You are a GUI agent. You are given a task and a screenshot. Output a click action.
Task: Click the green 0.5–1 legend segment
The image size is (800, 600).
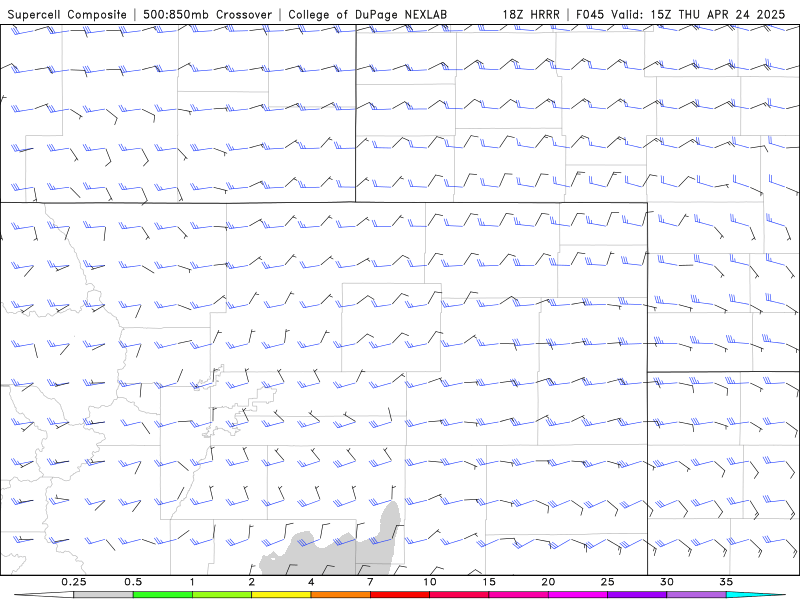pyautogui.click(x=163, y=595)
